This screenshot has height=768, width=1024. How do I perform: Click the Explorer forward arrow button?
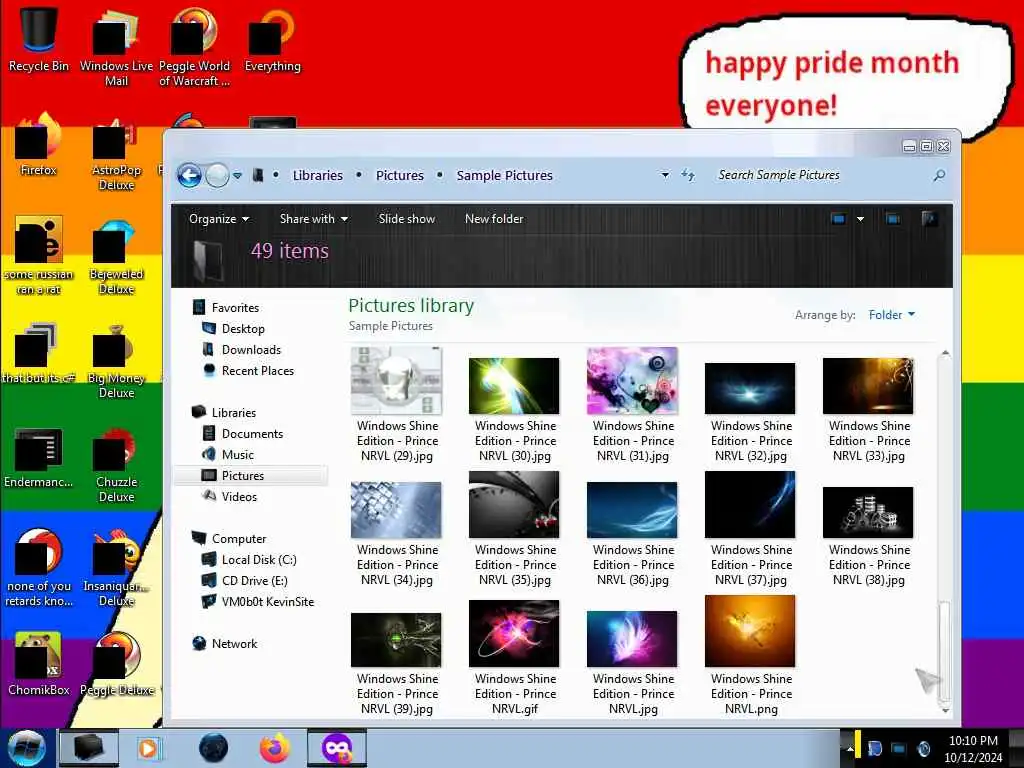(217, 175)
